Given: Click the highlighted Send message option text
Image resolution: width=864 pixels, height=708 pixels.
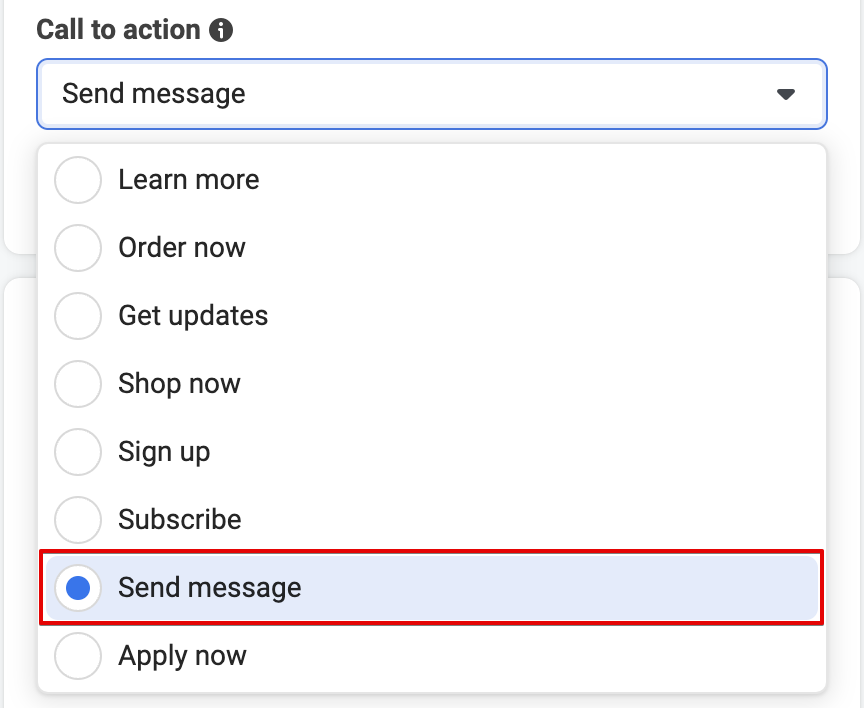Looking at the screenshot, I should pyautogui.click(x=209, y=588).
